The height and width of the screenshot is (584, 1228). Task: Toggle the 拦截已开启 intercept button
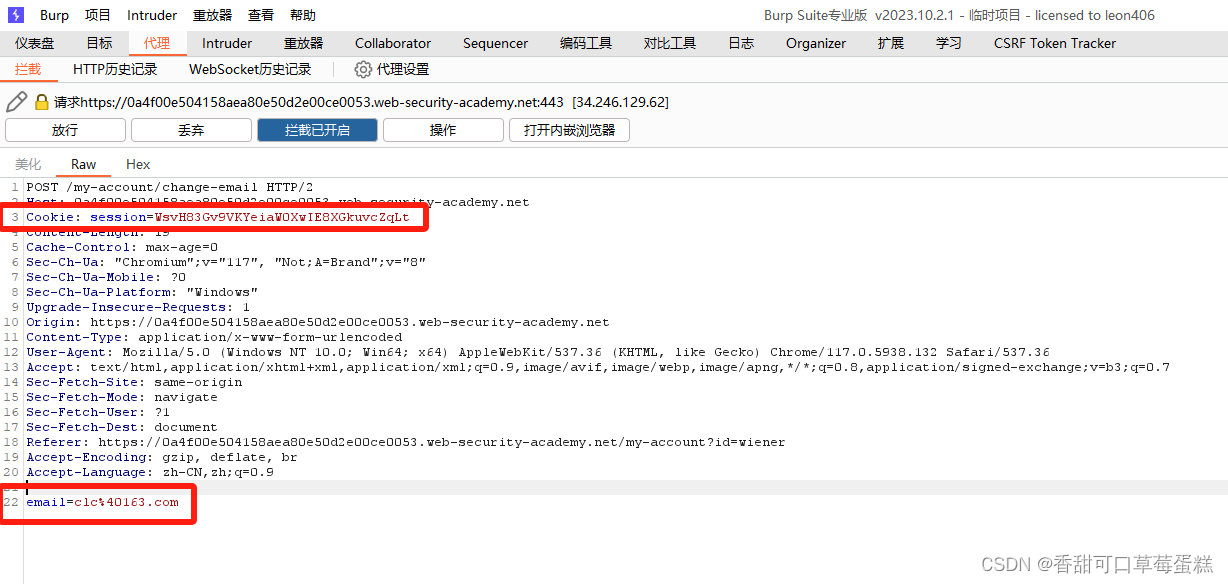point(317,130)
